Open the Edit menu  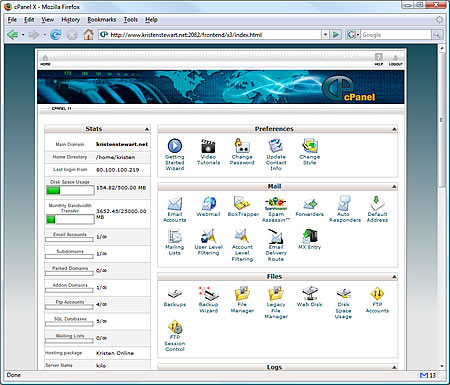click(29, 20)
